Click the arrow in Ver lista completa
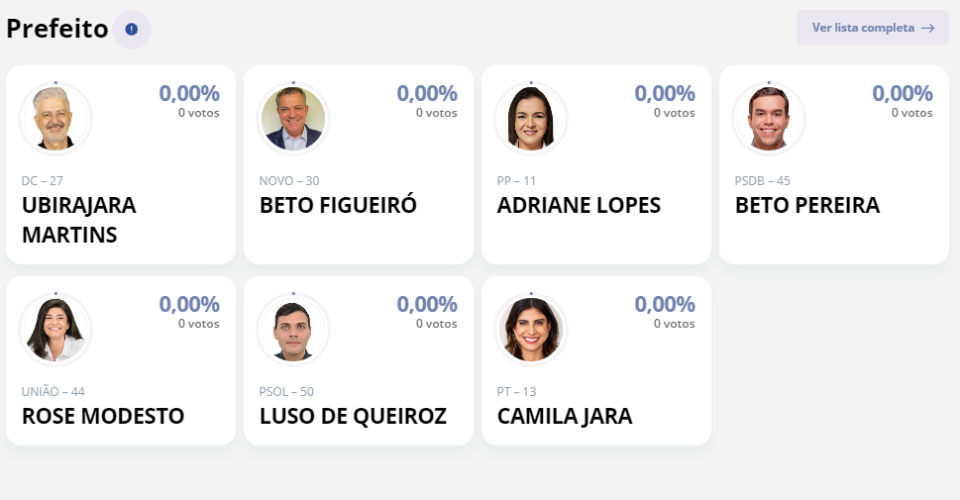960x500 pixels. click(x=928, y=28)
